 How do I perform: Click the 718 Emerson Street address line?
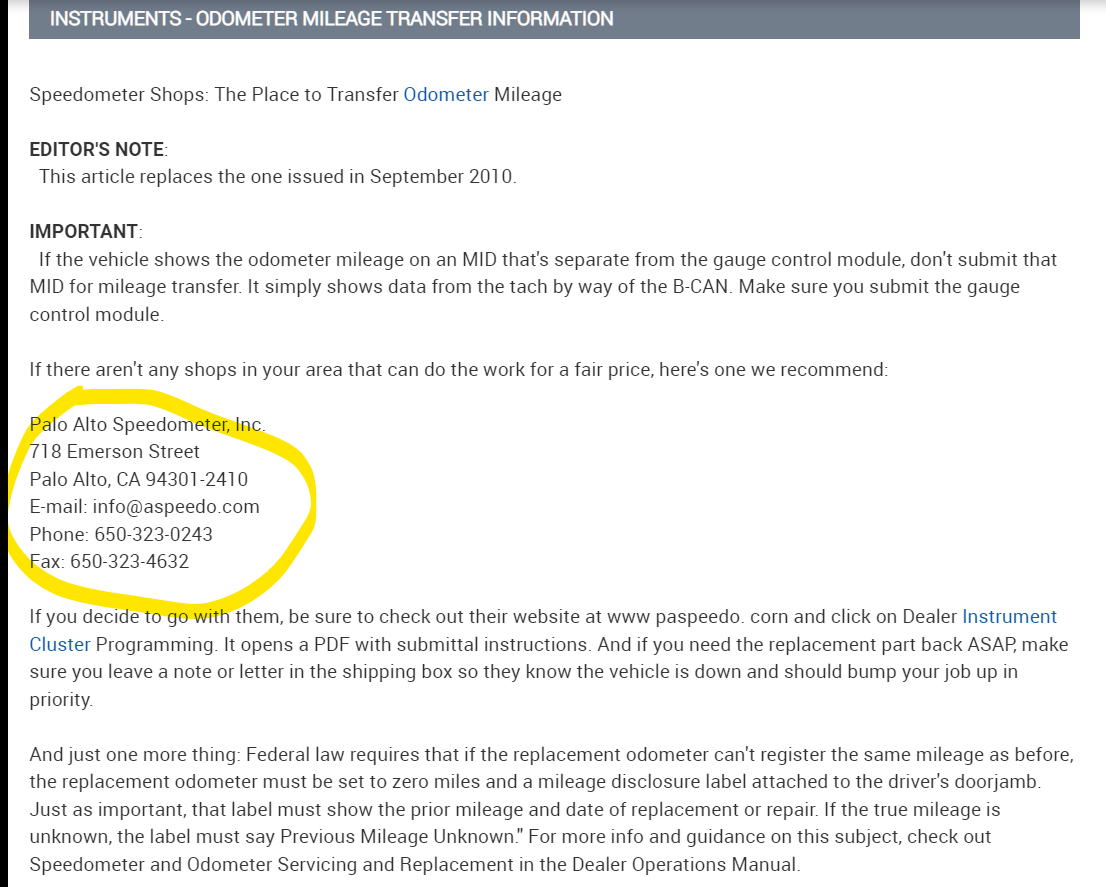point(114,451)
